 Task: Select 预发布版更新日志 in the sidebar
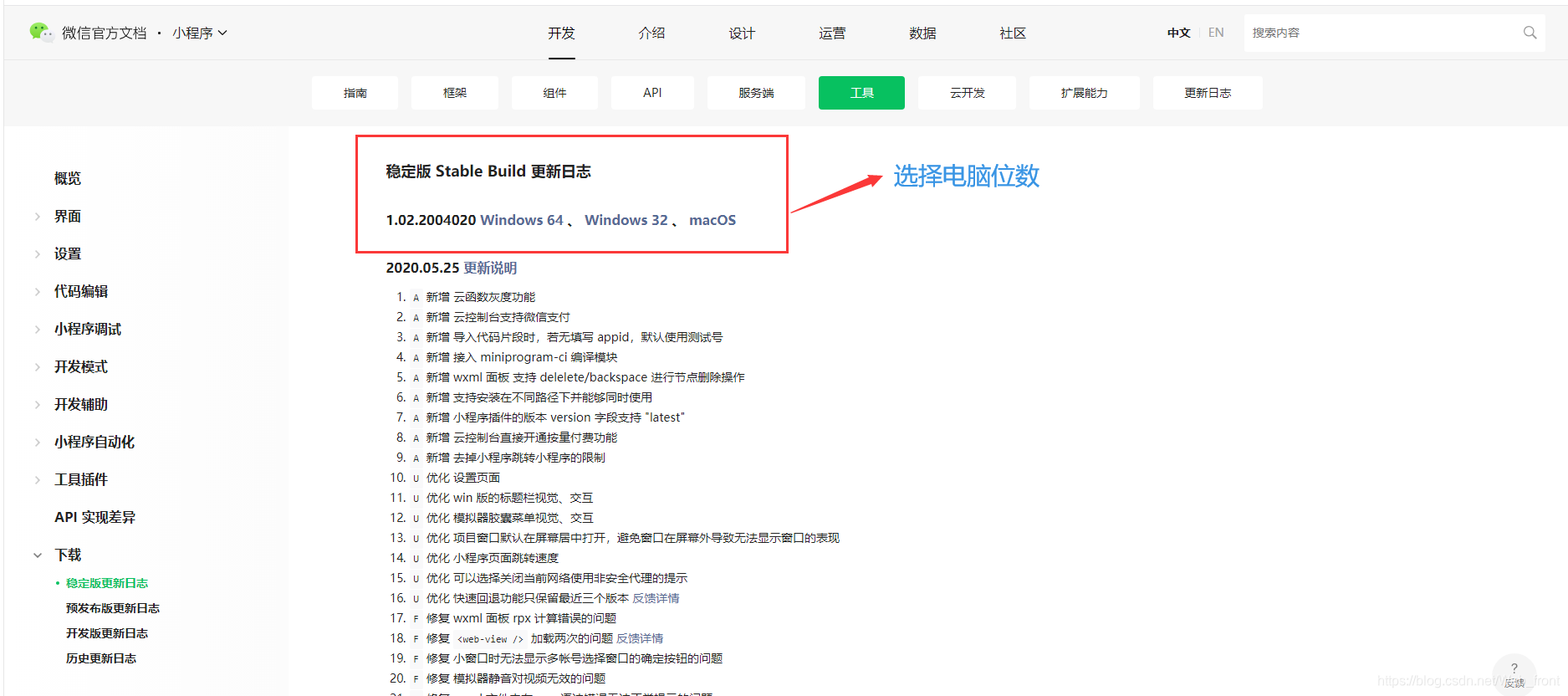(x=113, y=608)
